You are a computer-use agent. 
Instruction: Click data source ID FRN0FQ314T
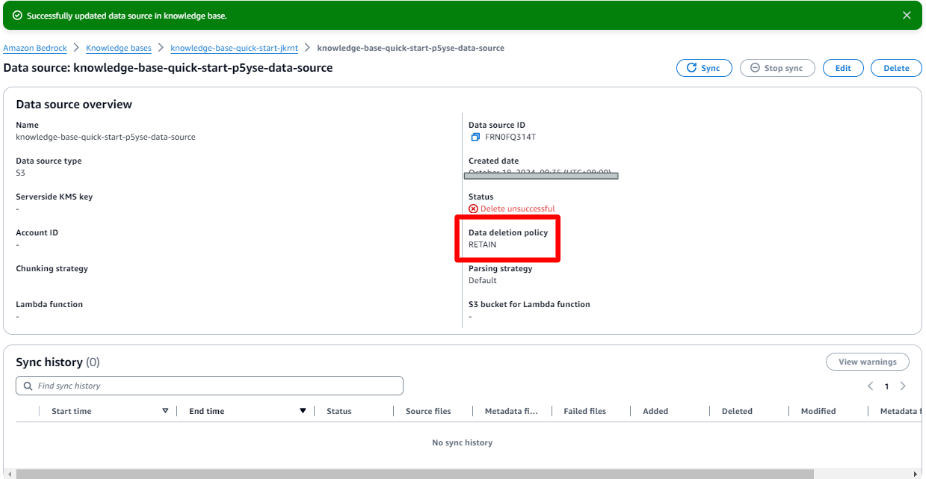pos(510,137)
